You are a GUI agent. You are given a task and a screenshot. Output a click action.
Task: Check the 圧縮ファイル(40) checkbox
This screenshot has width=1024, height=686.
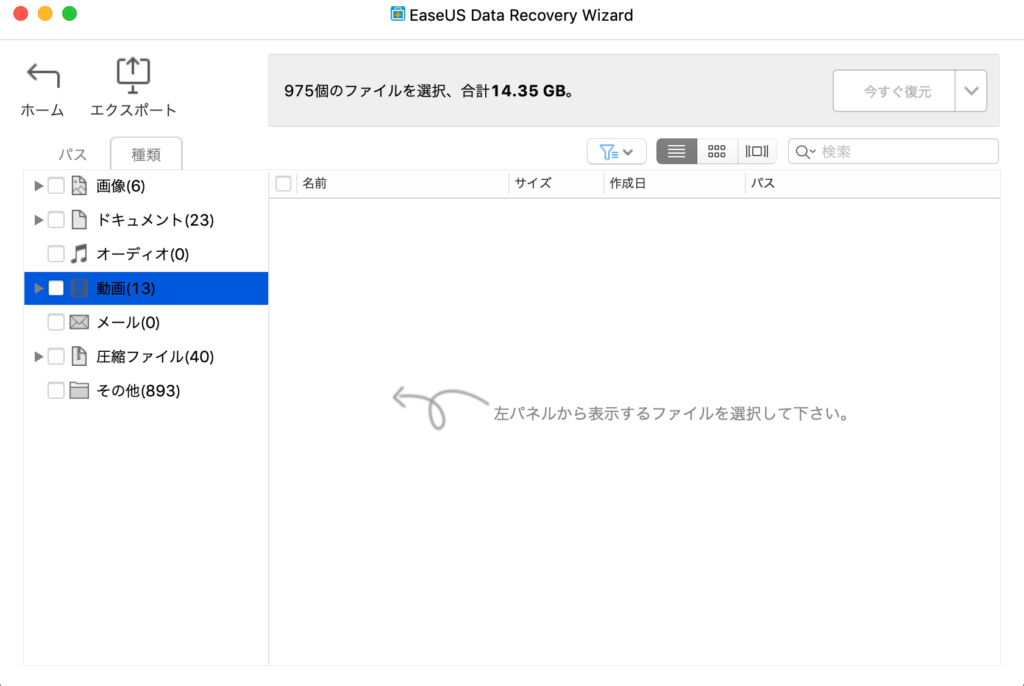pyautogui.click(x=56, y=357)
